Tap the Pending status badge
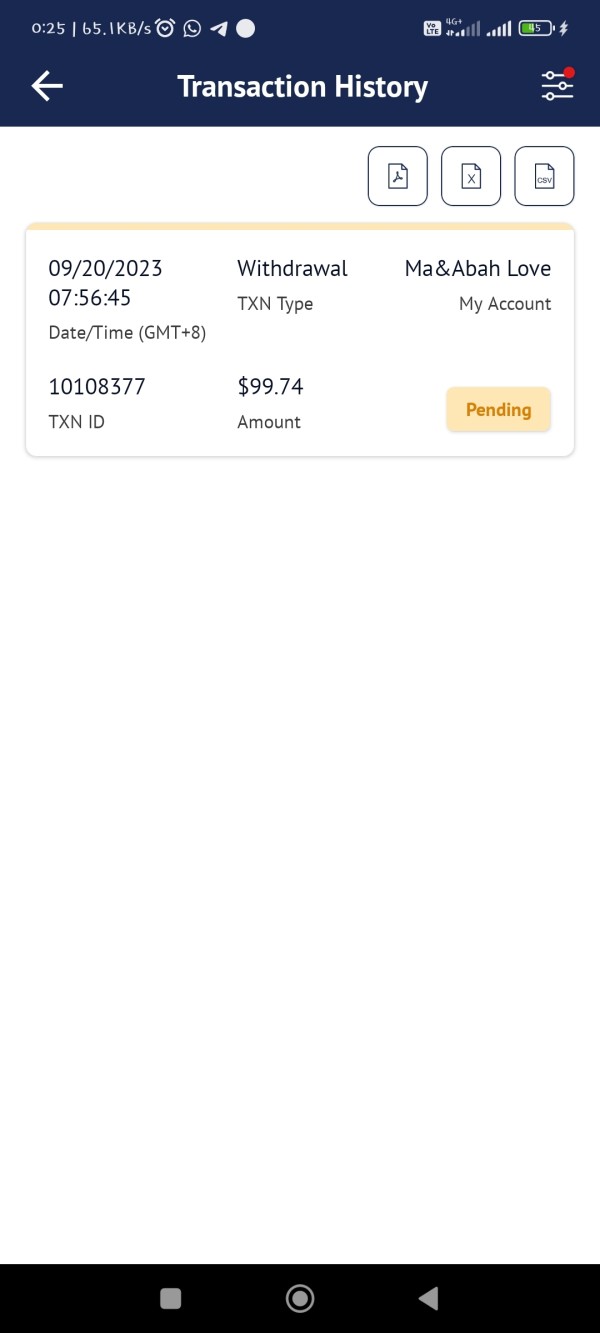The height and width of the screenshot is (1333, 600). coord(498,409)
